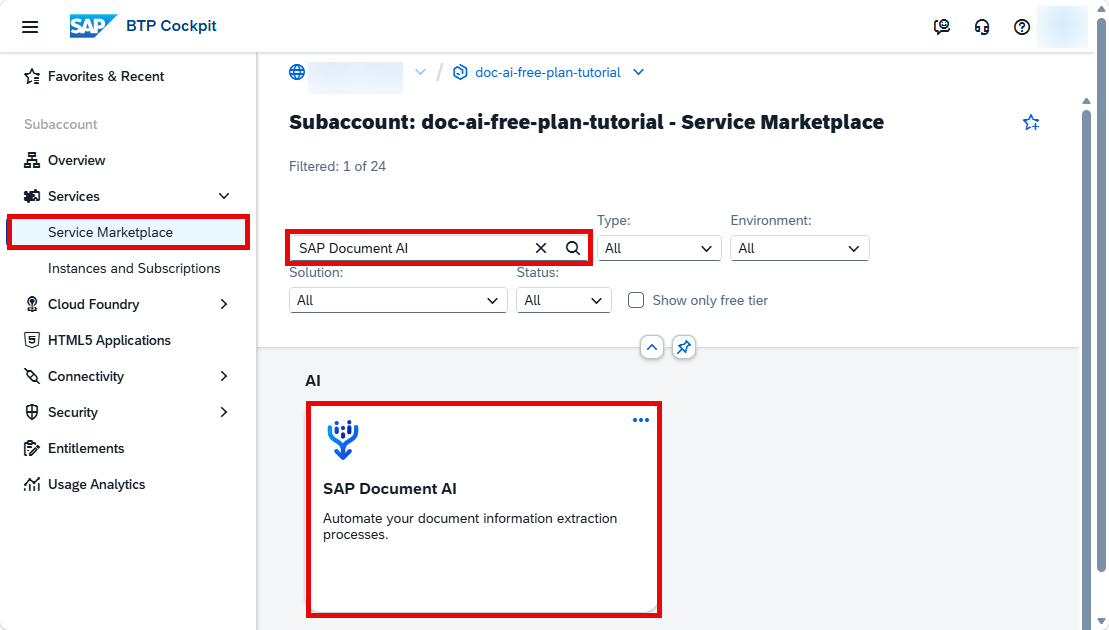Expand the Cloud Foundry navigation group
The image size is (1109, 630).
(224, 304)
